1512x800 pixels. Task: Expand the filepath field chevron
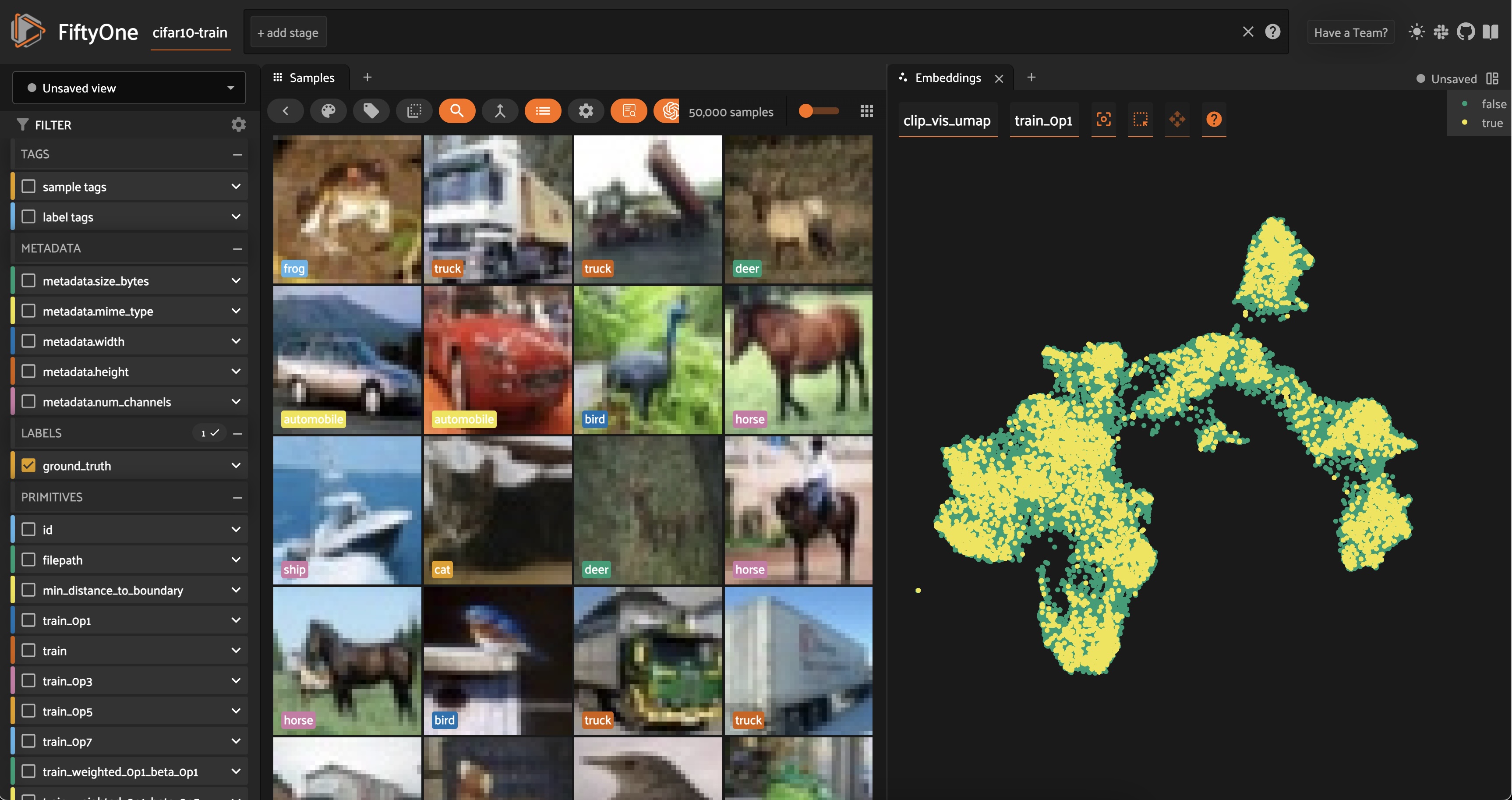click(236, 560)
